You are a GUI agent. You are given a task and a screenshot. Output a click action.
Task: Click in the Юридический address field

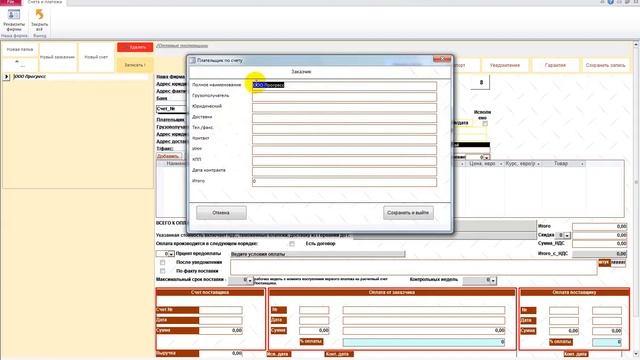coord(344,107)
